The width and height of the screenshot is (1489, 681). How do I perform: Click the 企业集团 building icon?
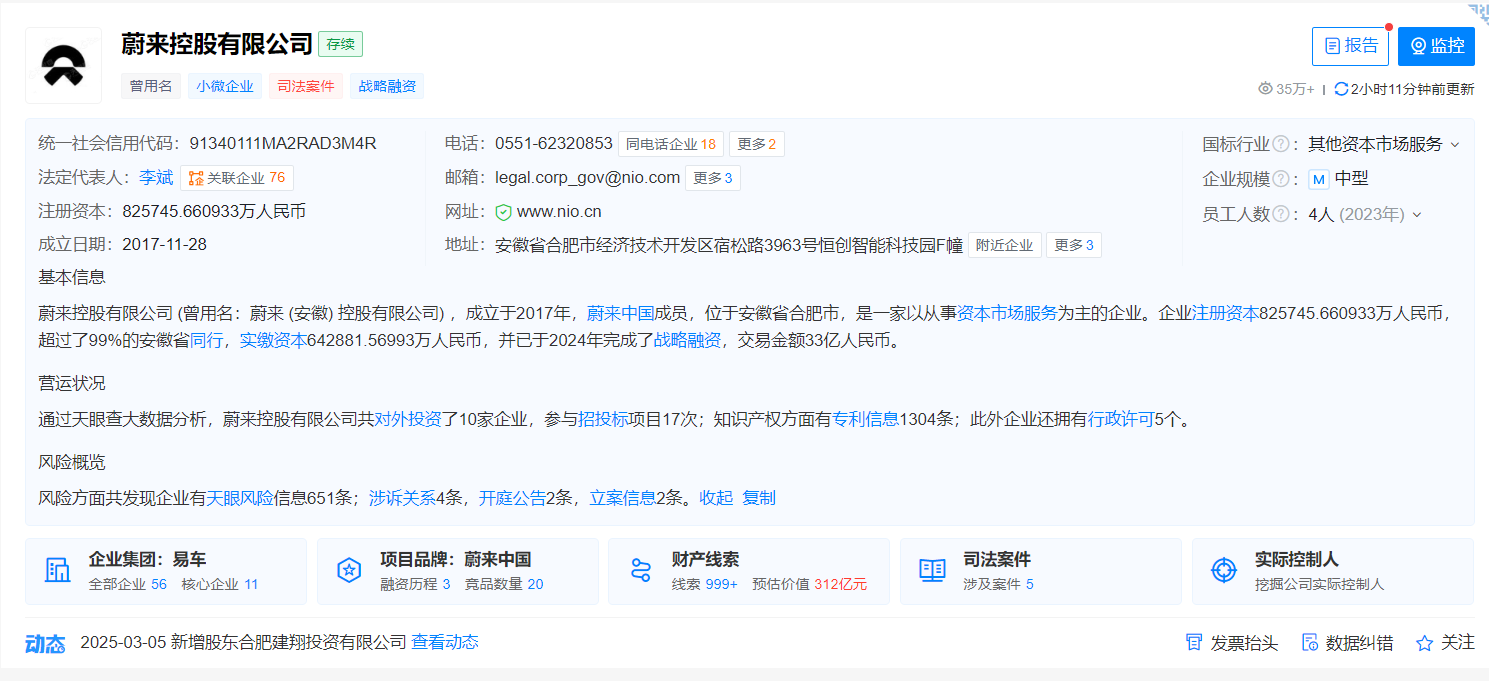pyautogui.click(x=58, y=571)
